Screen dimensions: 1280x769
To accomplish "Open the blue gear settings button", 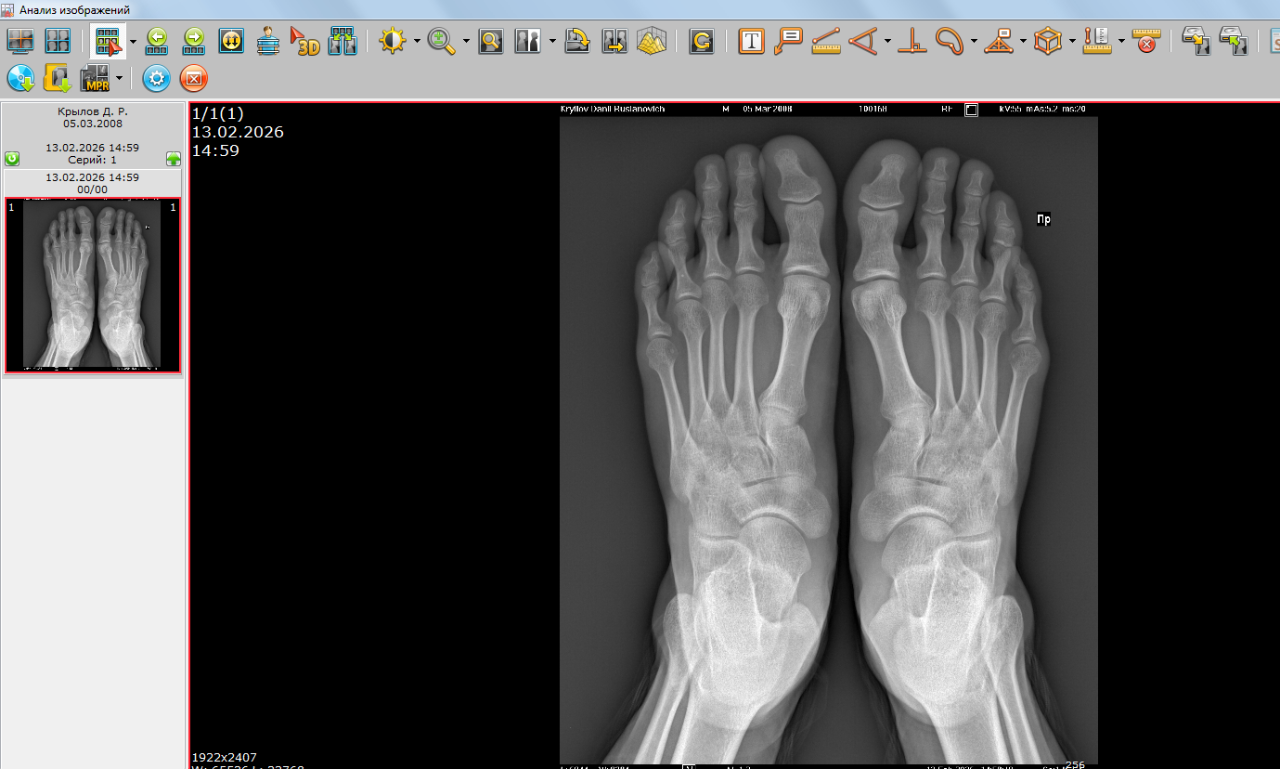I will [156, 78].
